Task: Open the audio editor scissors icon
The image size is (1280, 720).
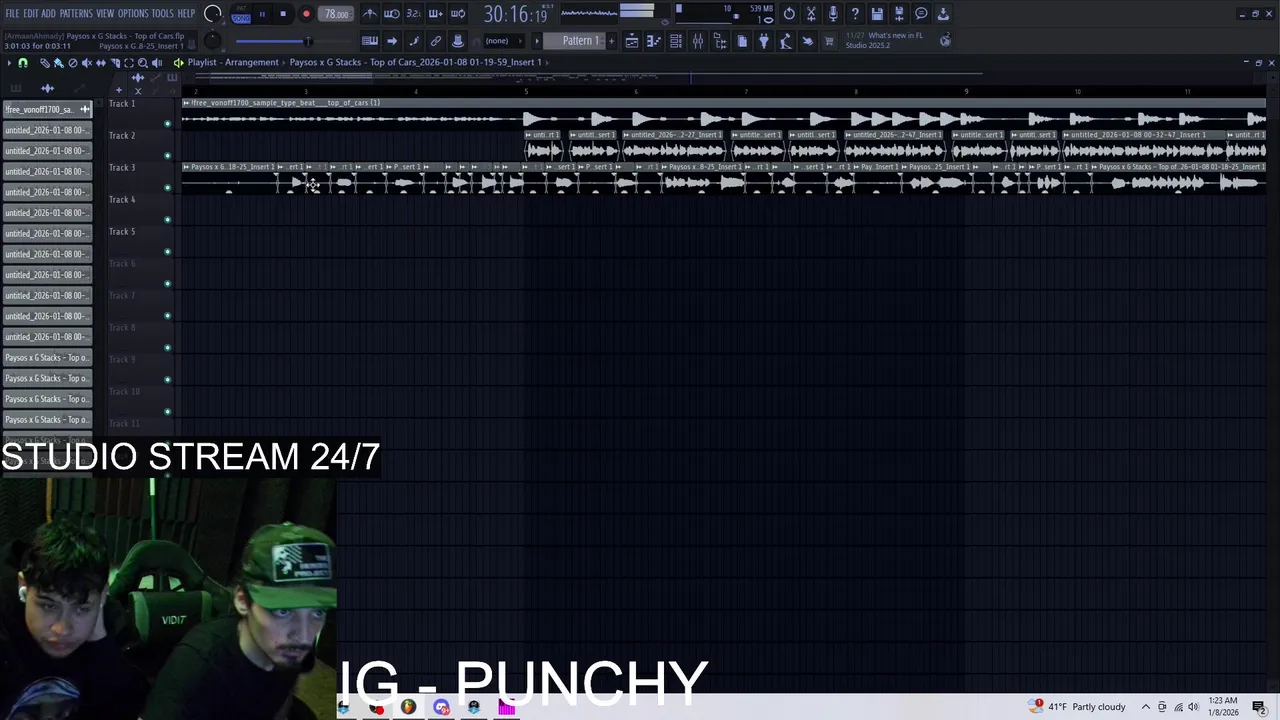Action: pos(811,14)
